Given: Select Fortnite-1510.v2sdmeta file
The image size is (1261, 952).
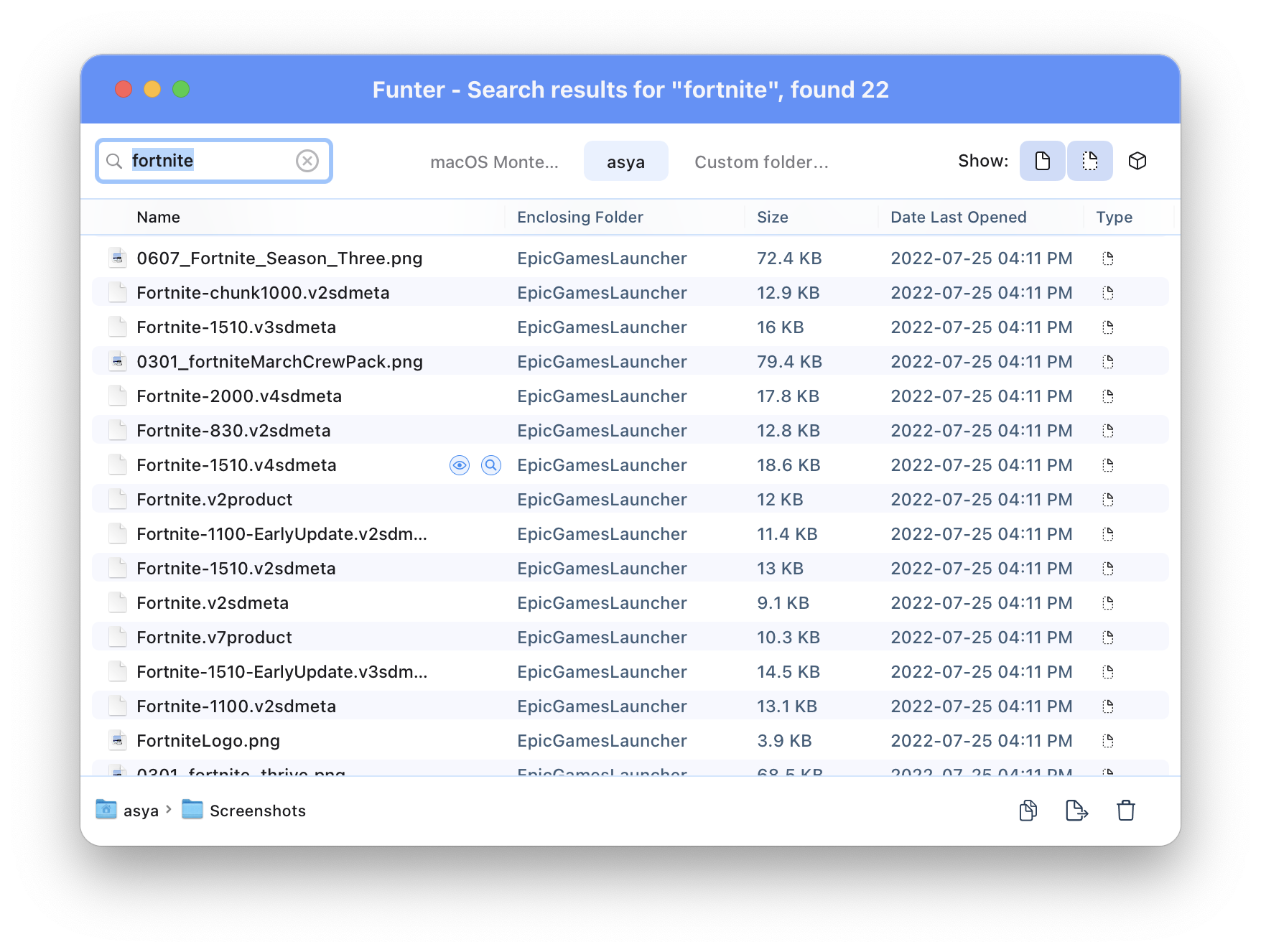Looking at the screenshot, I should pyautogui.click(x=236, y=569).
